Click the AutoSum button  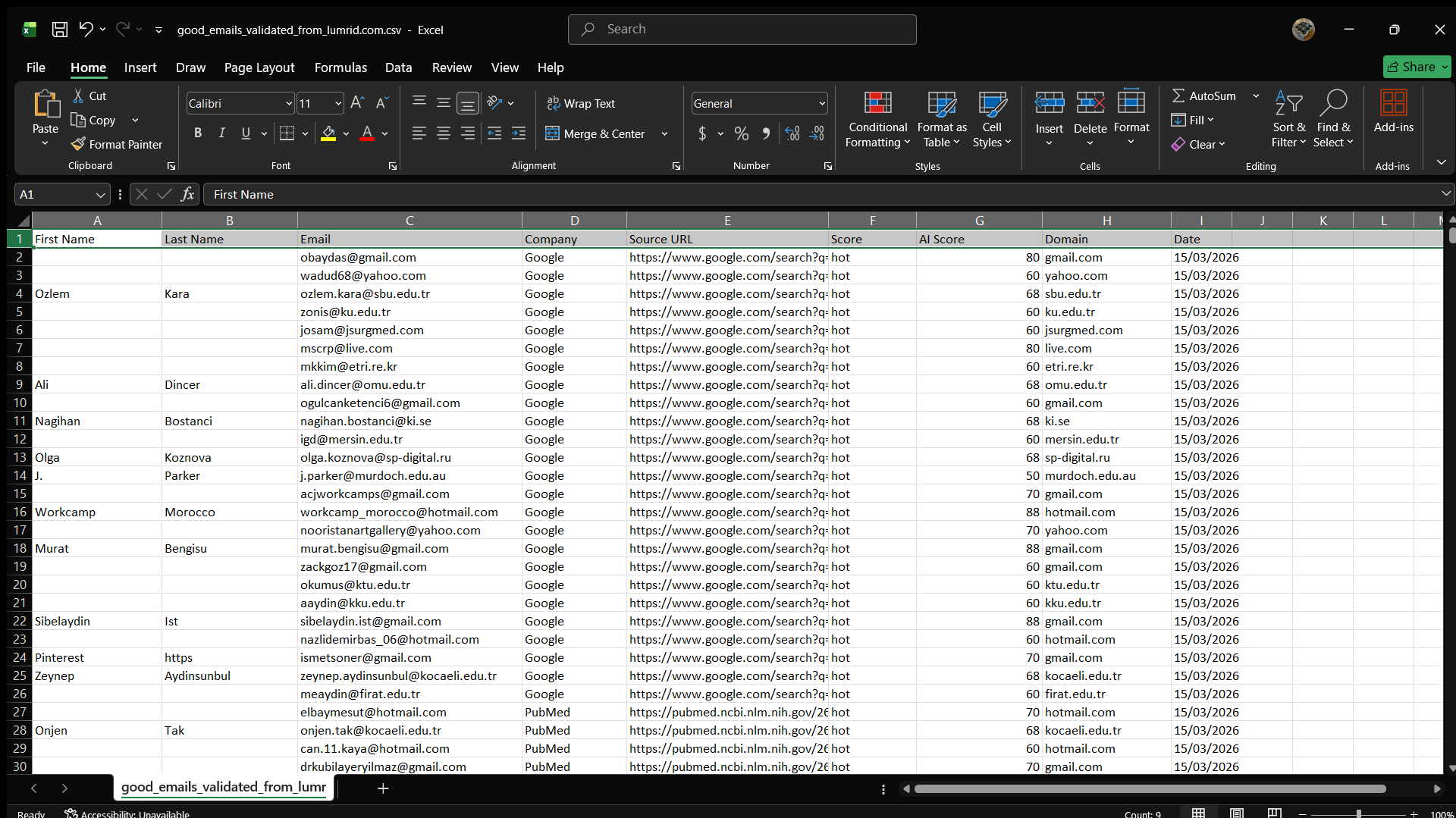pos(1204,96)
